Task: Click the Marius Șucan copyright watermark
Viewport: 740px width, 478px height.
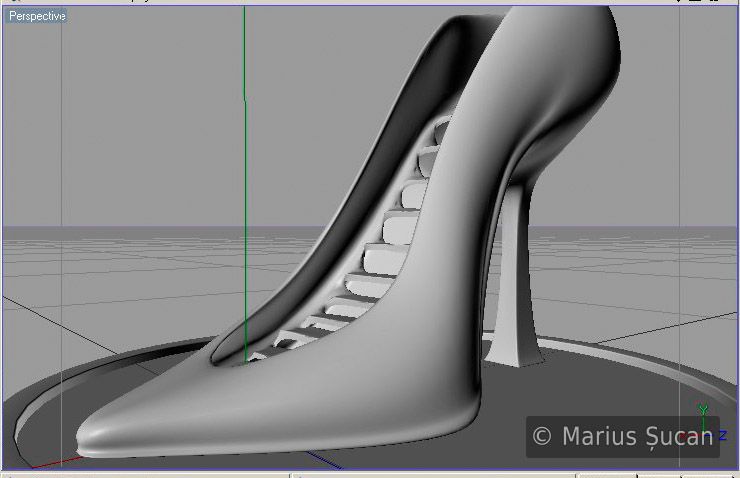Action: click(x=622, y=436)
